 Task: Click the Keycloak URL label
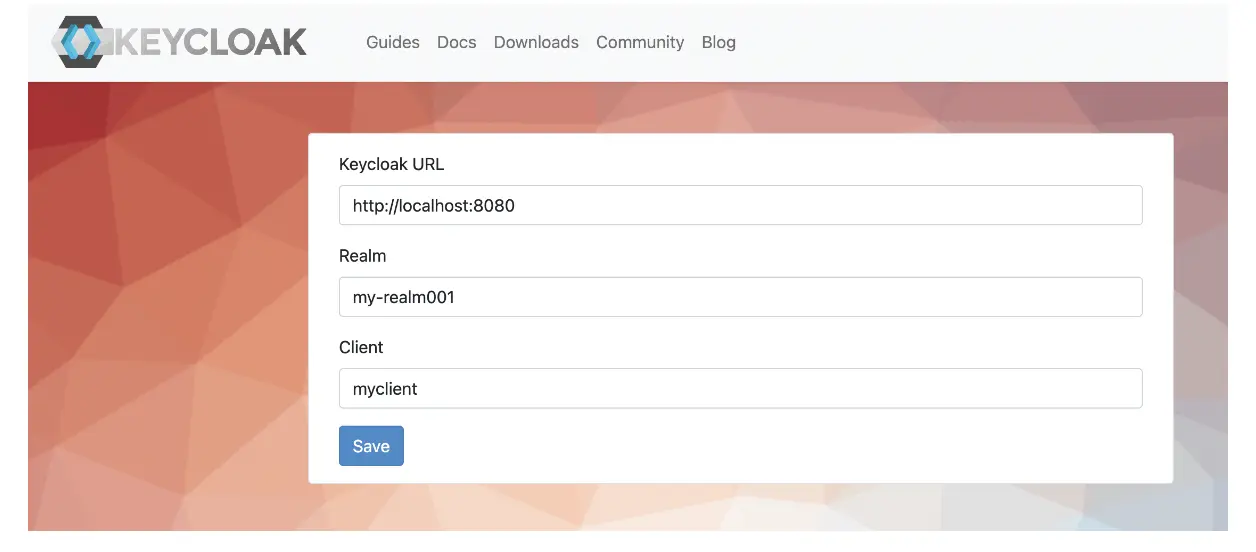tap(391, 164)
